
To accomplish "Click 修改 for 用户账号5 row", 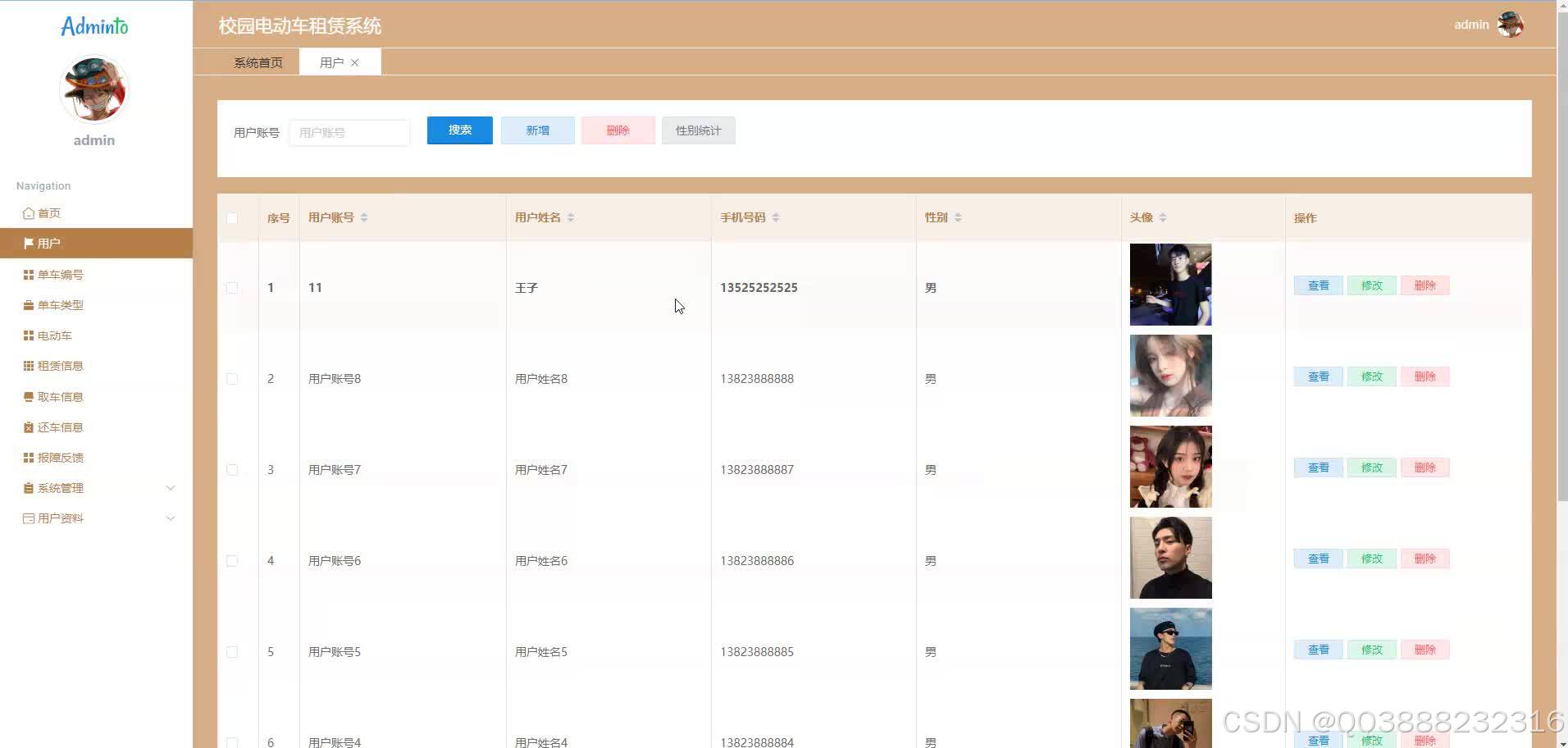I will pyautogui.click(x=1372, y=650).
